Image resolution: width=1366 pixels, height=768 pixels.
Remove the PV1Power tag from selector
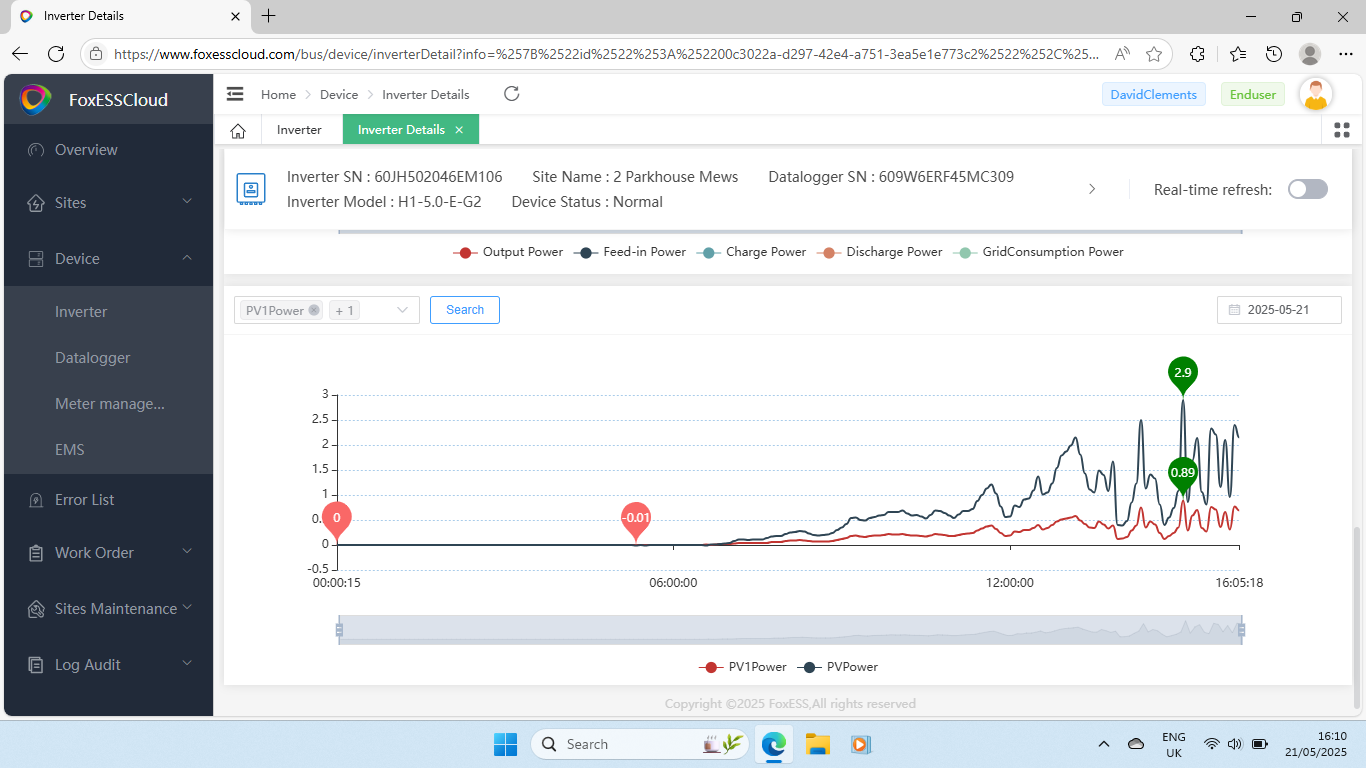(x=314, y=310)
